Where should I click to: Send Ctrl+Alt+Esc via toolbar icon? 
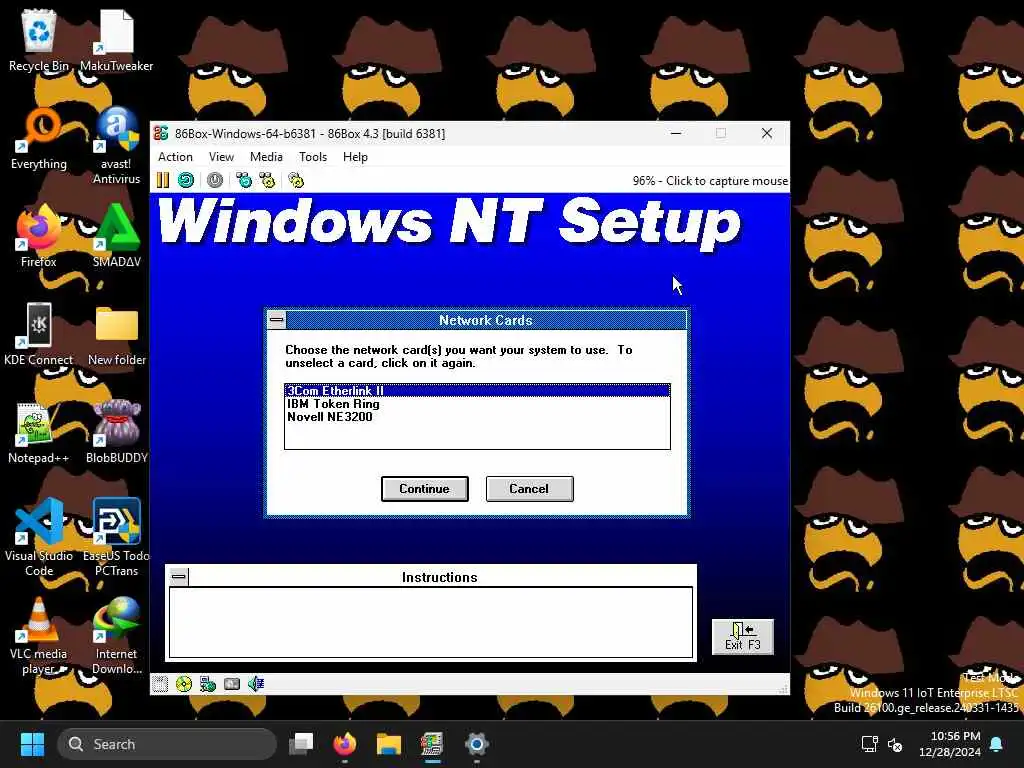267,180
